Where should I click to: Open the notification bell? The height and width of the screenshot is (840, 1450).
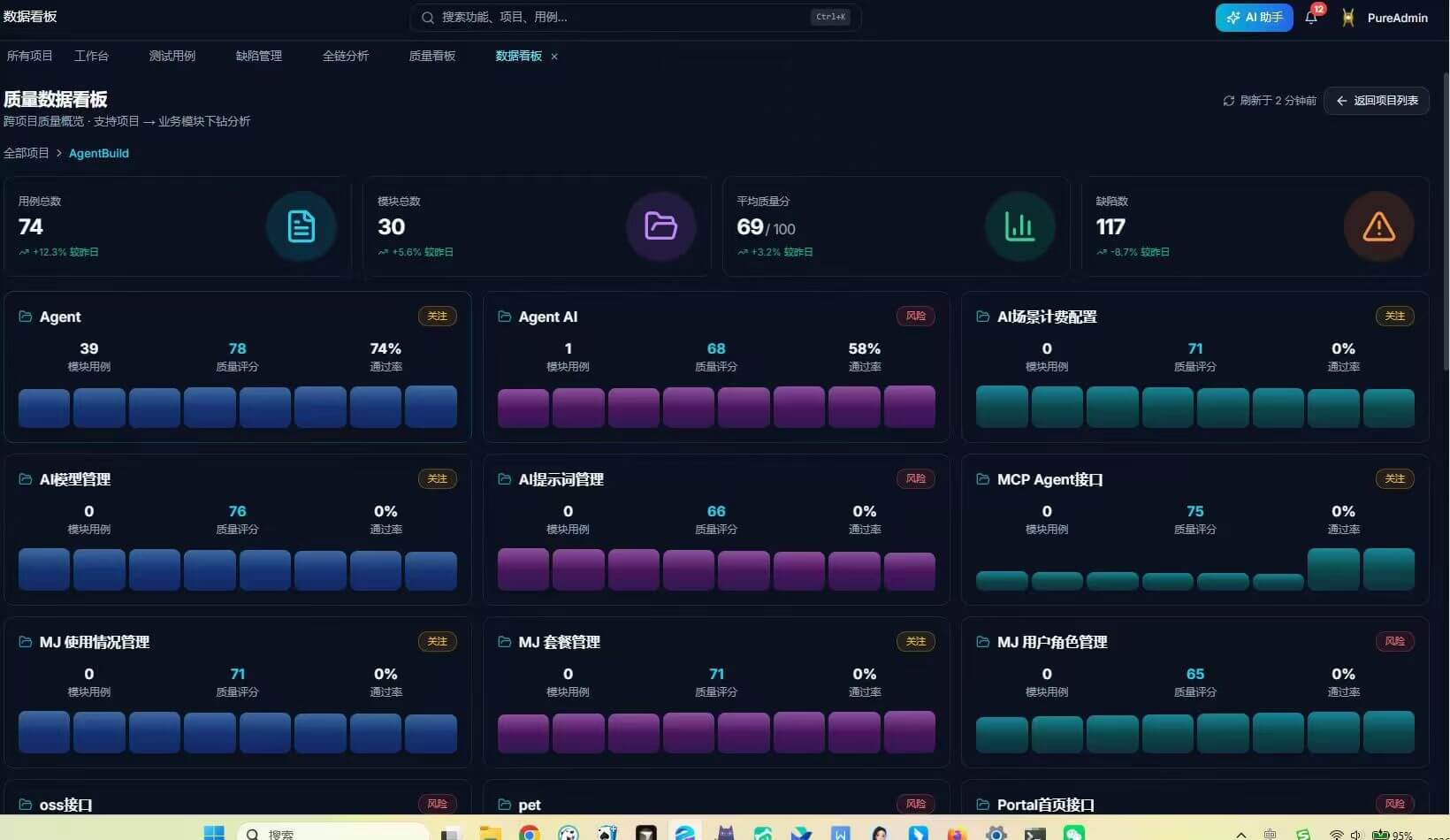(x=1311, y=18)
